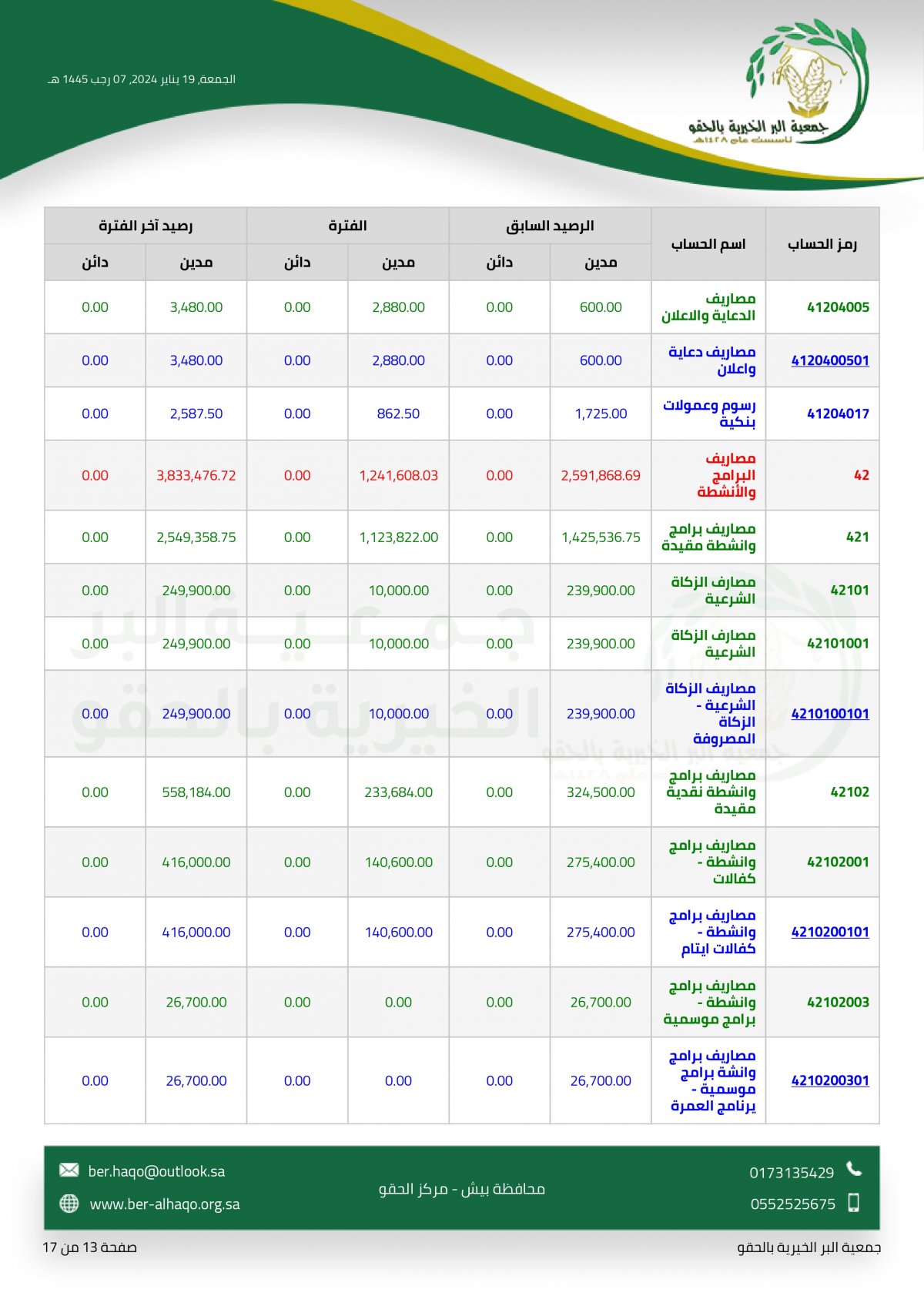Click the telephone handset icon in footer
This screenshot has width=924, height=1306.
pyautogui.click(x=854, y=1170)
